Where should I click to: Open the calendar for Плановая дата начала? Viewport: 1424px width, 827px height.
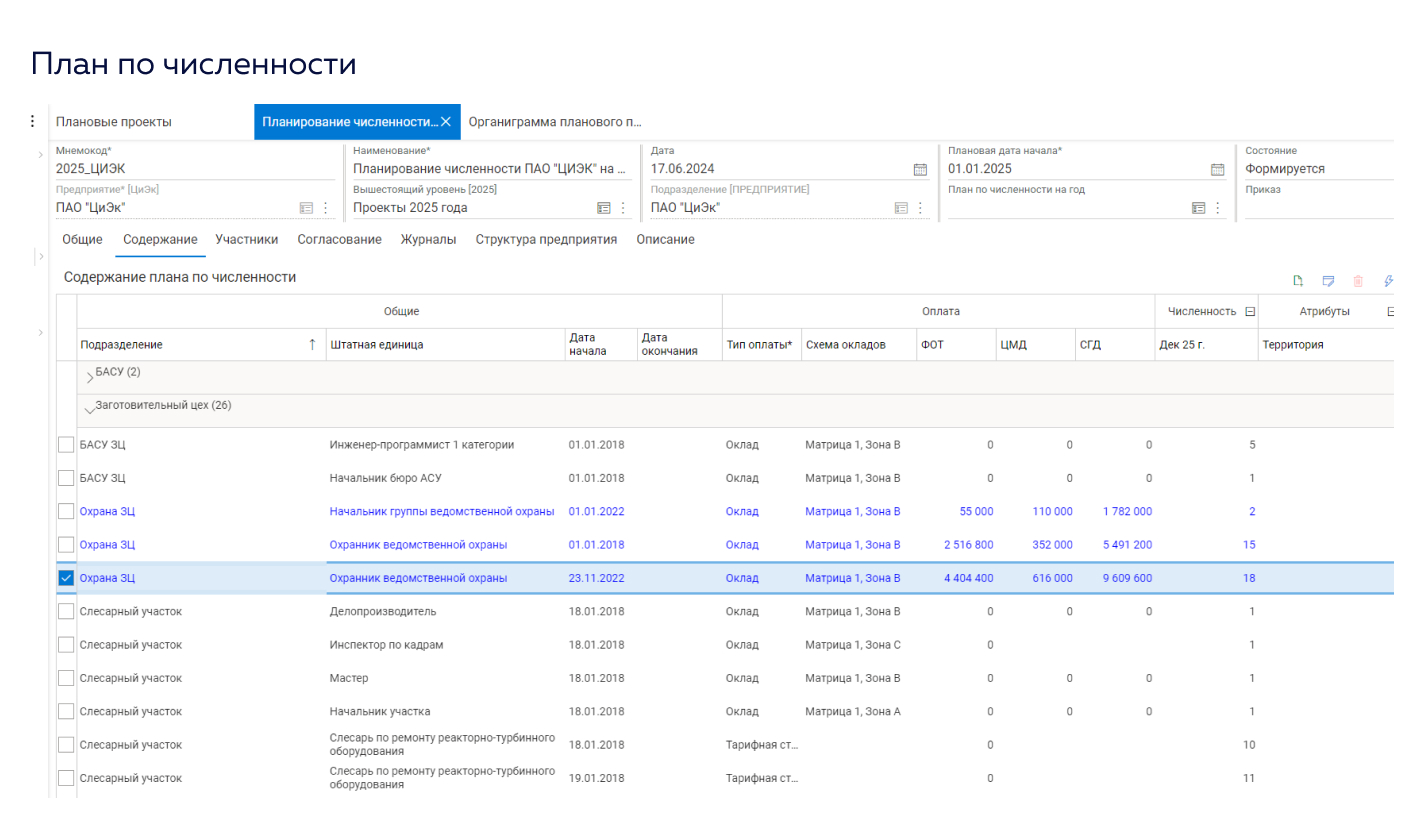(1217, 169)
